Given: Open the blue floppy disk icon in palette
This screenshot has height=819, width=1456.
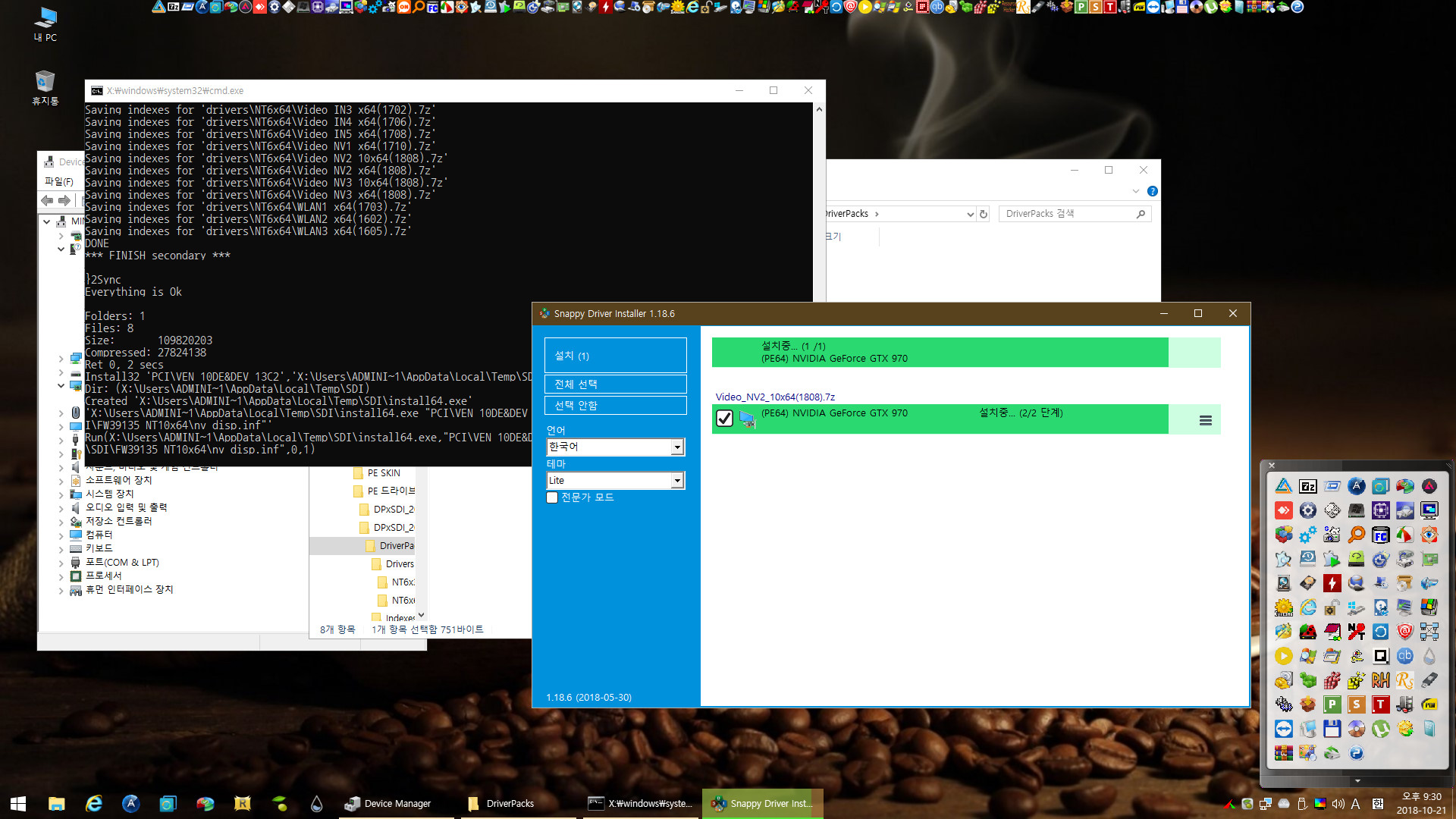Looking at the screenshot, I should 1332,729.
